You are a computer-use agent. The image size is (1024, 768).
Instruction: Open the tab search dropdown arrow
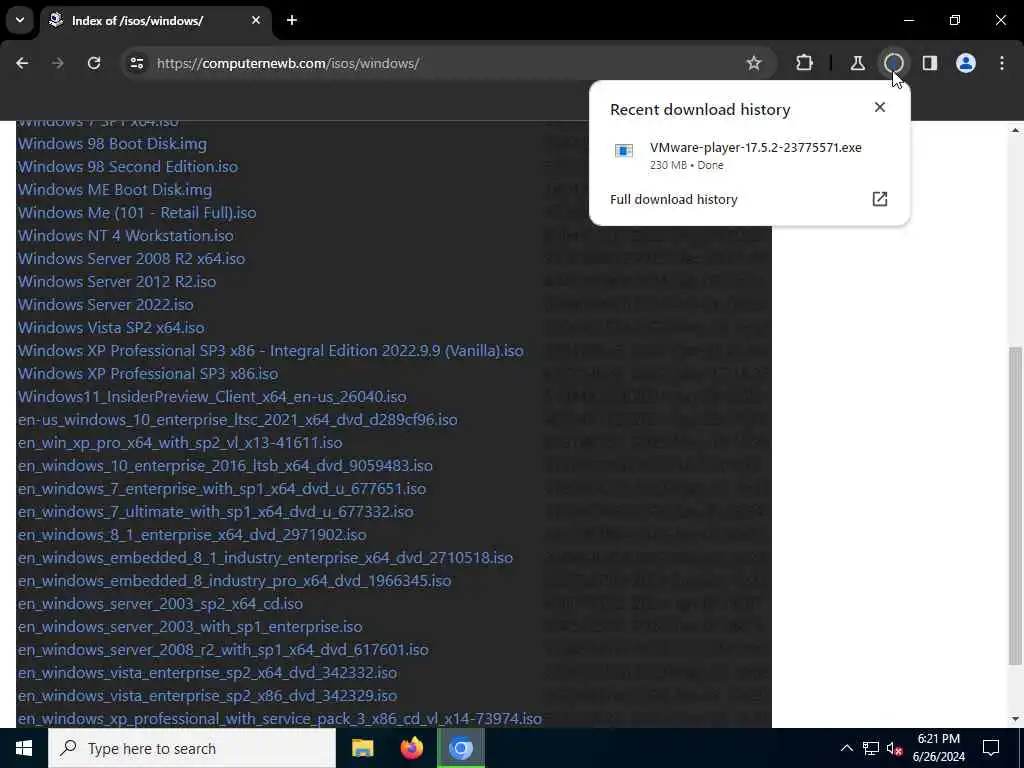[x=20, y=20]
